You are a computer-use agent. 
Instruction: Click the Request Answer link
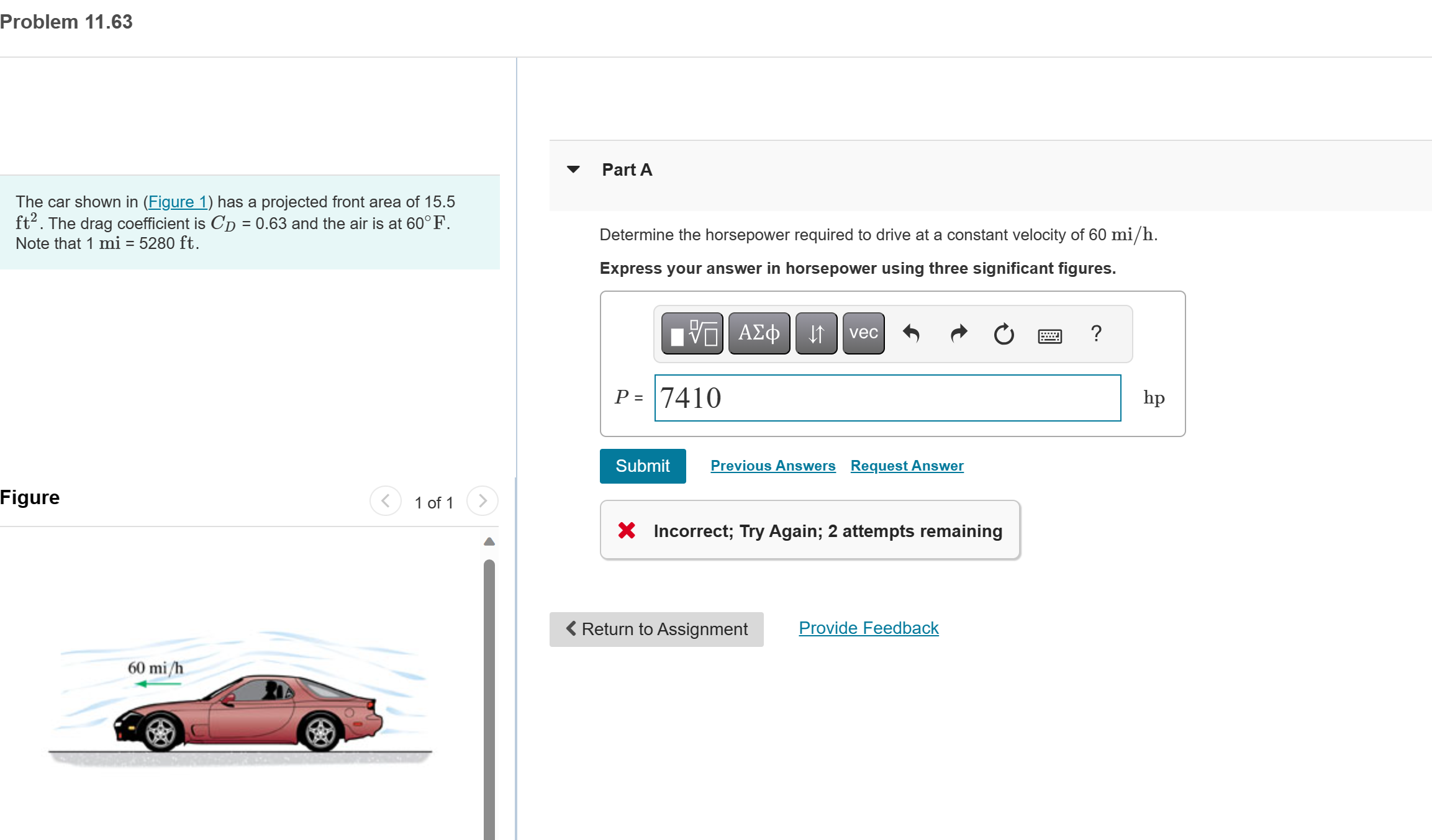click(x=907, y=466)
